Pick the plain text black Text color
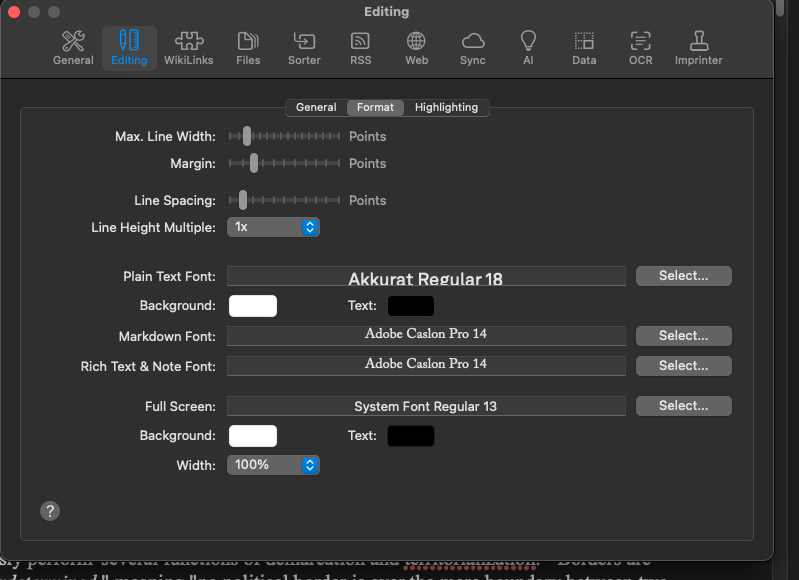 point(411,306)
